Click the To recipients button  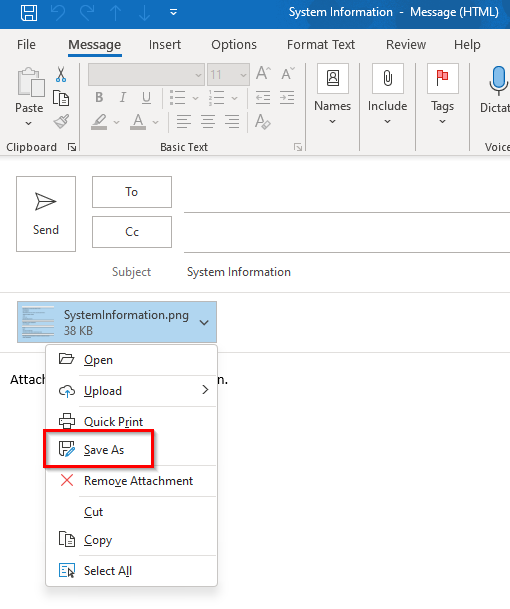[x=132, y=192]
